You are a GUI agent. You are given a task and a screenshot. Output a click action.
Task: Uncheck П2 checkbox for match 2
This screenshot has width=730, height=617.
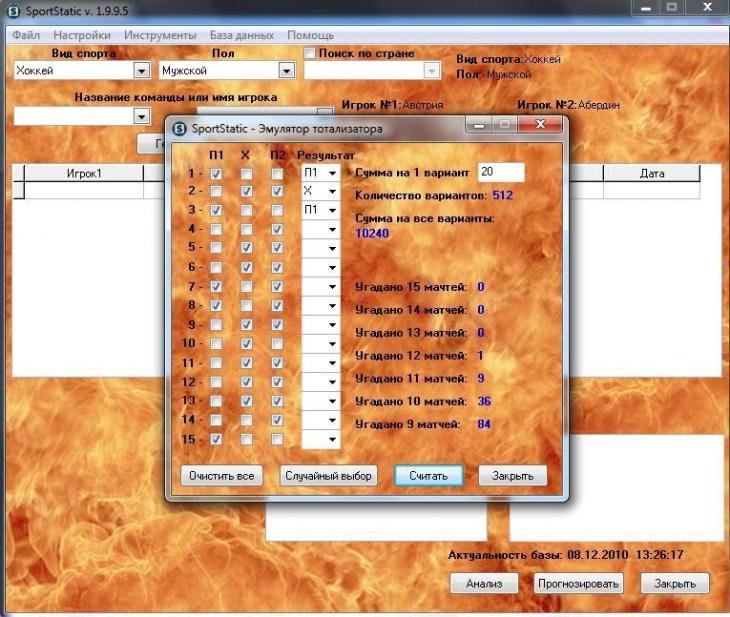coord(277,191)
